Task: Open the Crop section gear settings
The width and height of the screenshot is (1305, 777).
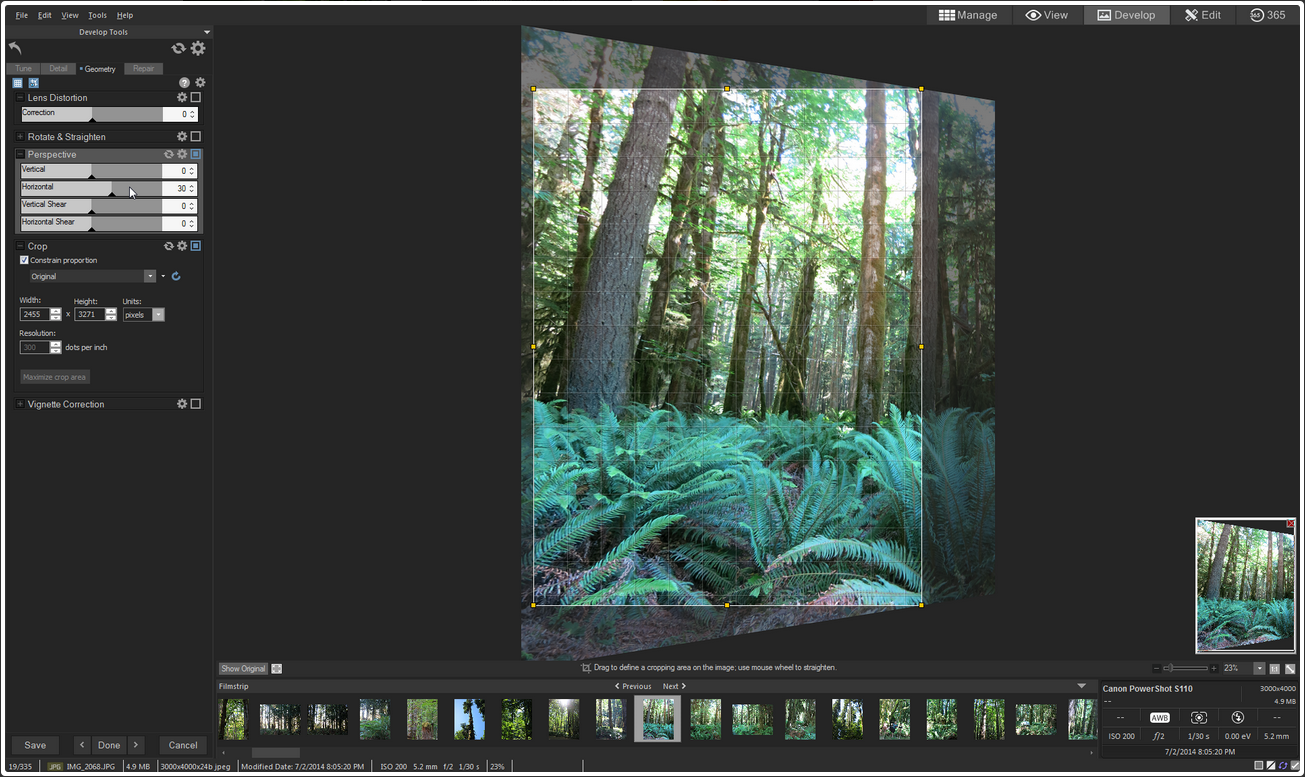Action: point(182,246)
